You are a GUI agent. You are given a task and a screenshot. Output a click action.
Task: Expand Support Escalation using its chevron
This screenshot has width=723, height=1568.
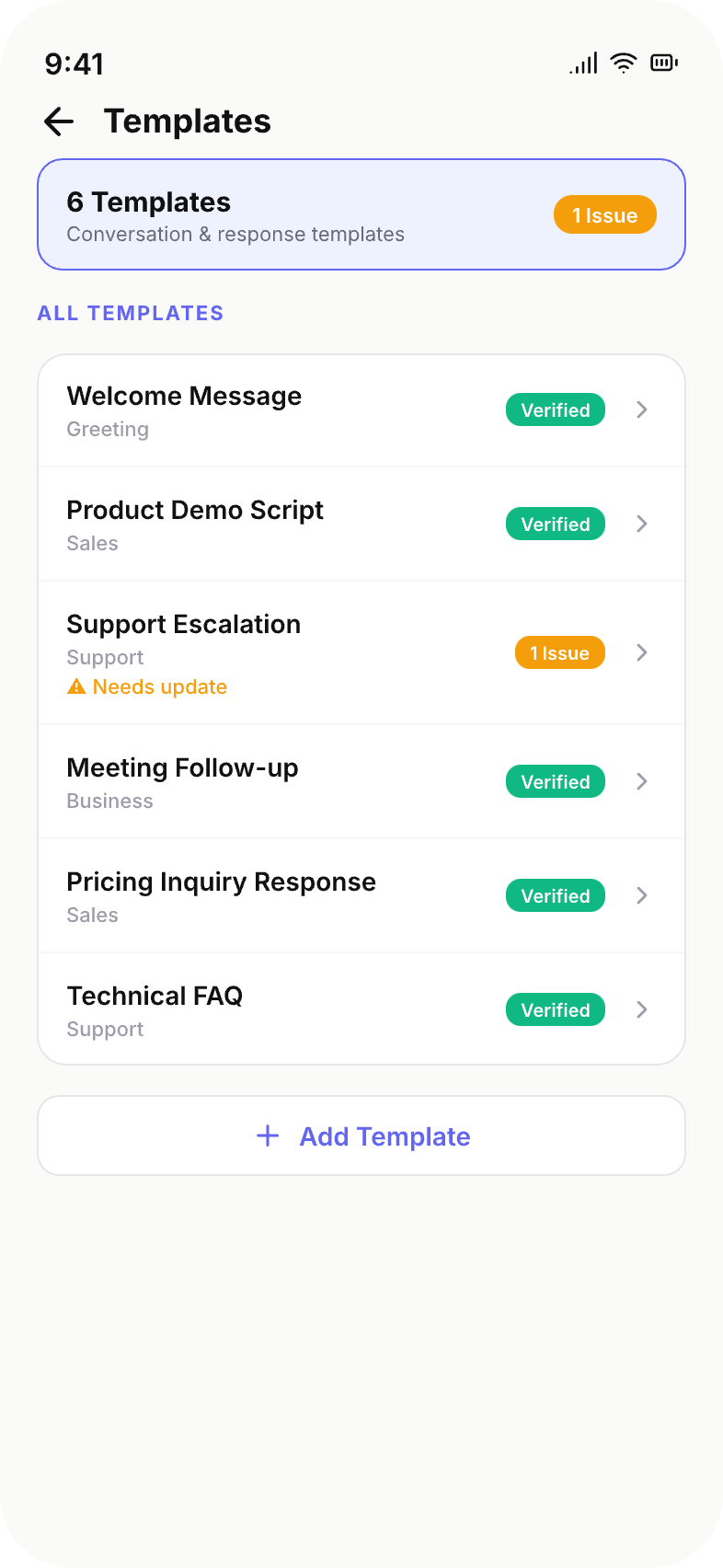pos(642,652)
